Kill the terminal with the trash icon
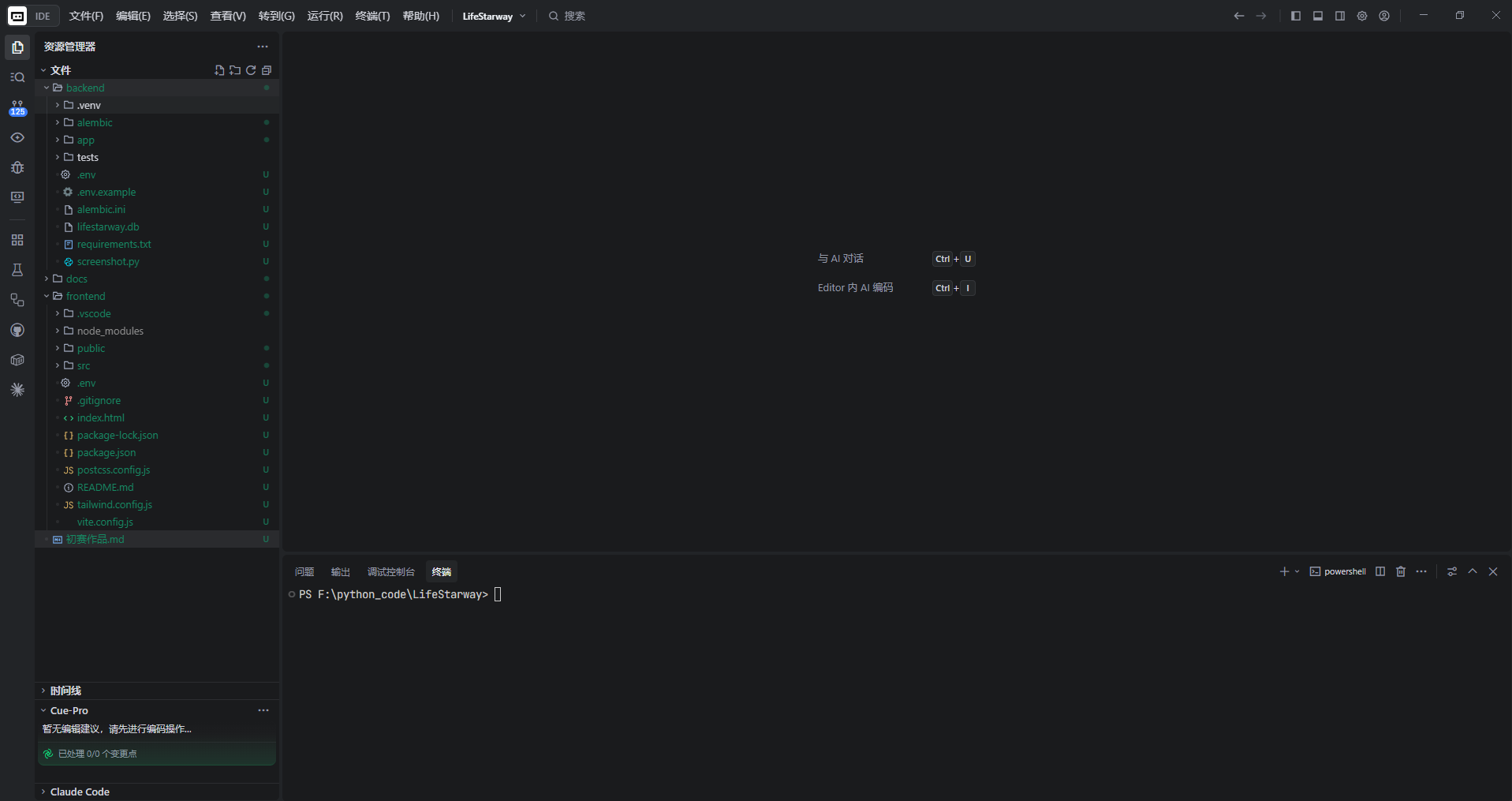The width and height of the screenshot is (1512, 801). pyautogui.click(x=1401, y=571)
